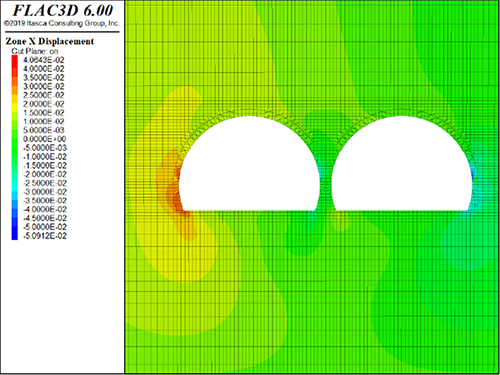This screenshot has height=375, width=500.
Task: Select legend value 1.0000E-02
Action: point(44,121)
